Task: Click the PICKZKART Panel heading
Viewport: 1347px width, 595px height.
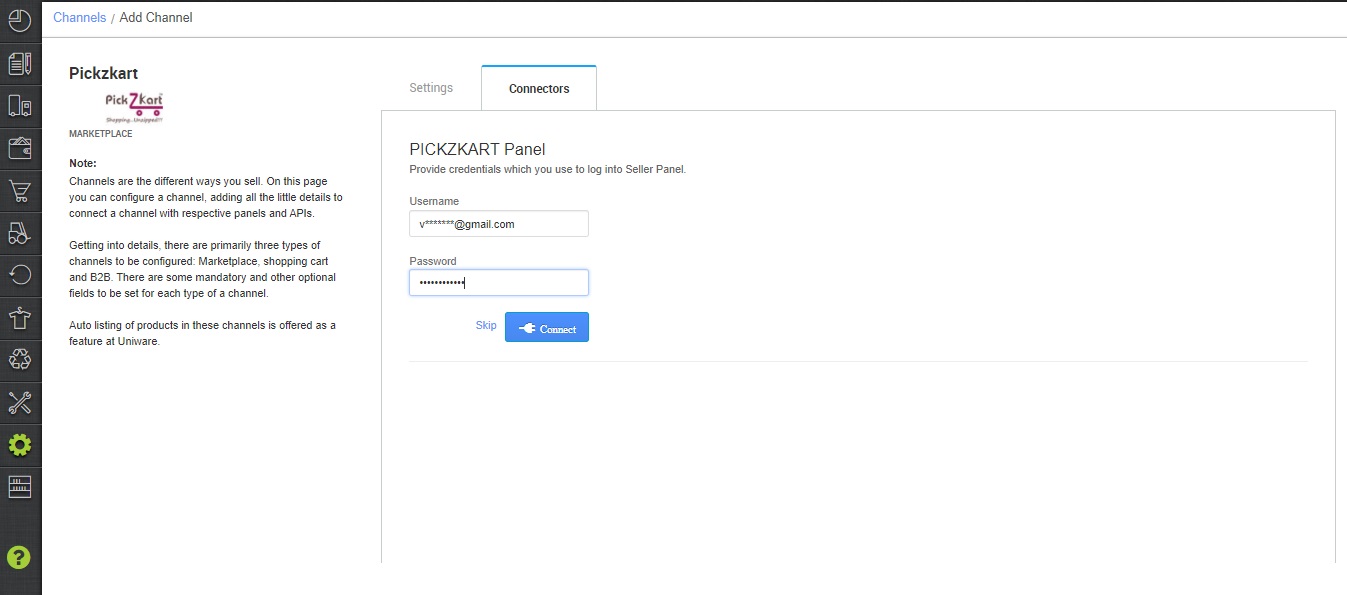Action: point(478,150)
